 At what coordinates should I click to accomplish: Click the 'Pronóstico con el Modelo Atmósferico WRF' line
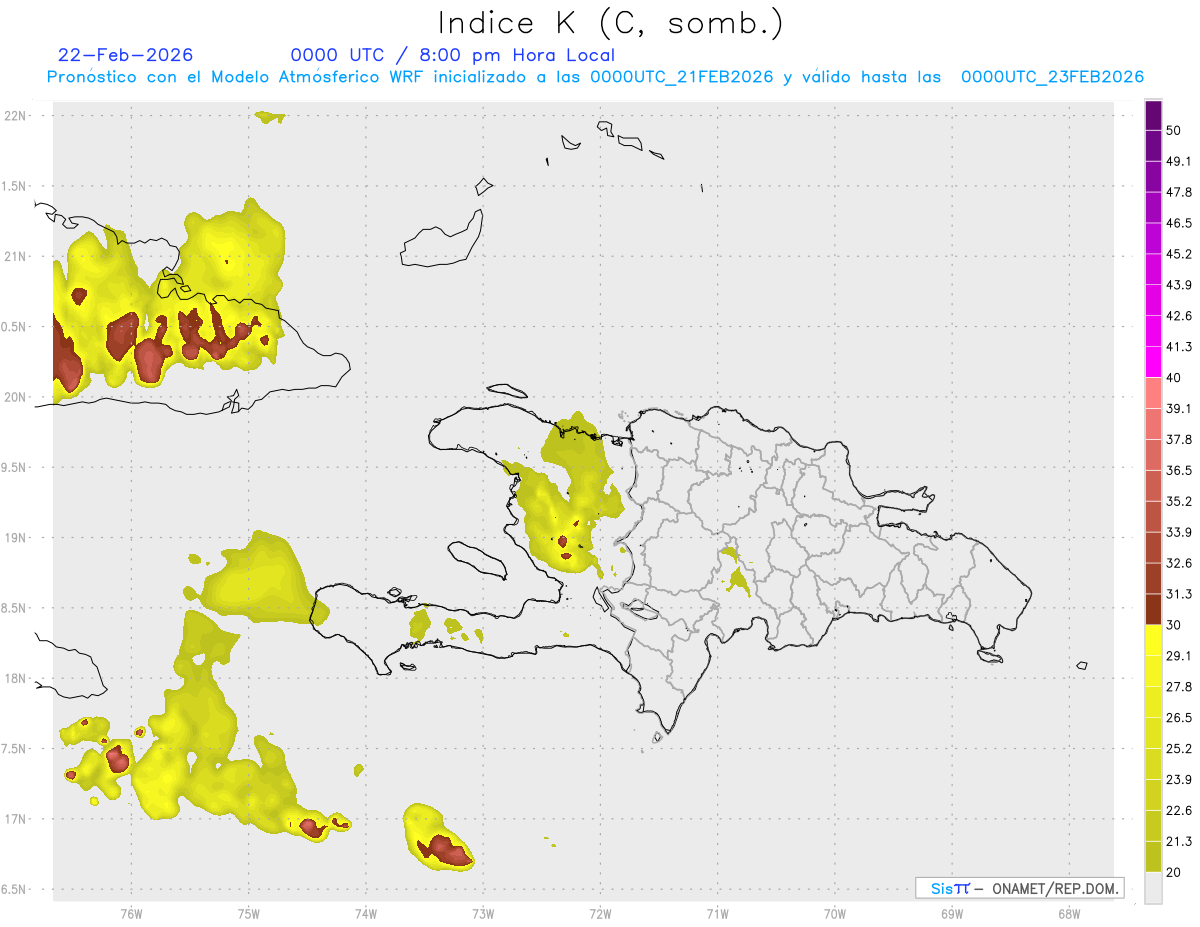tap(595, 77)
